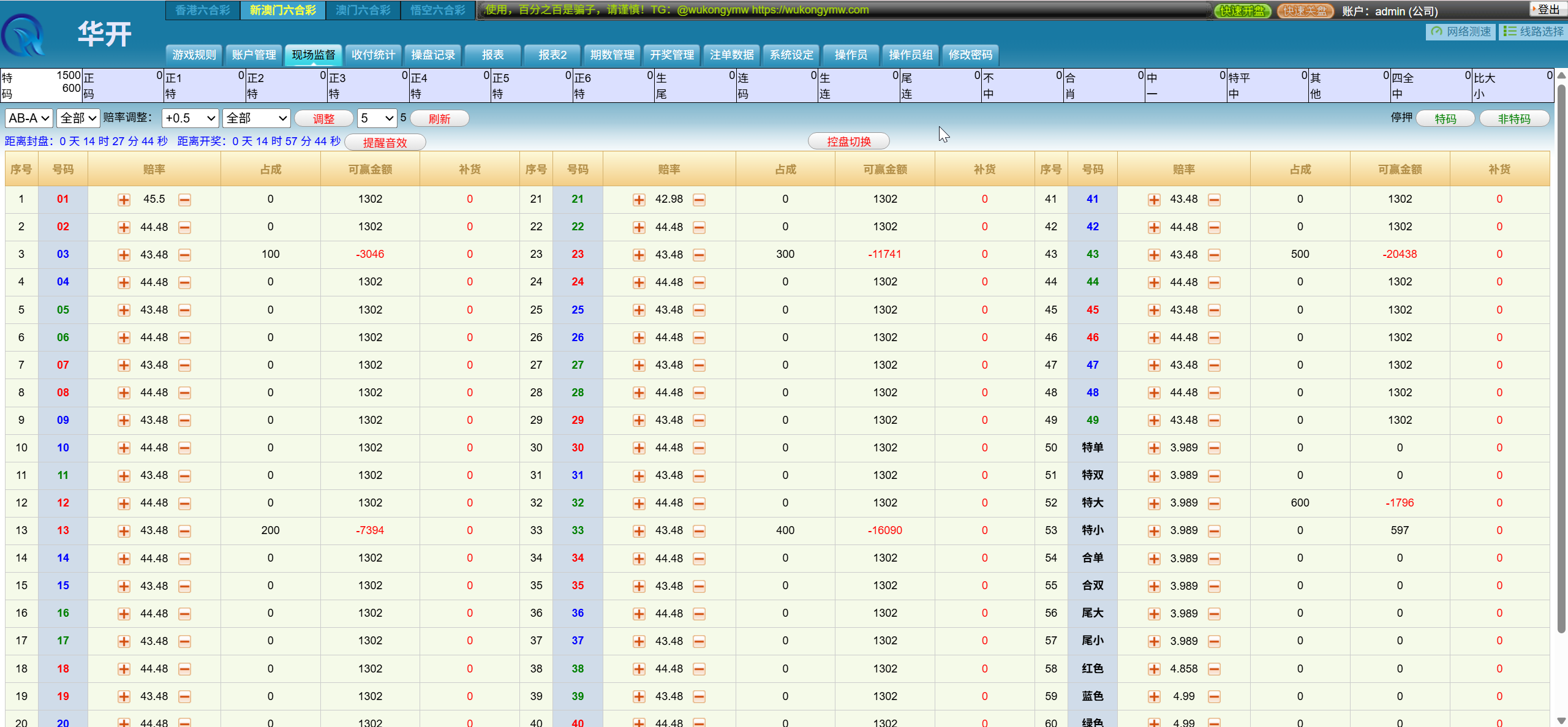The width and height of the screenshot is (1568, 727).
Task: Toggle 非特码 stop-bet button
Action: pos(1514,119)
